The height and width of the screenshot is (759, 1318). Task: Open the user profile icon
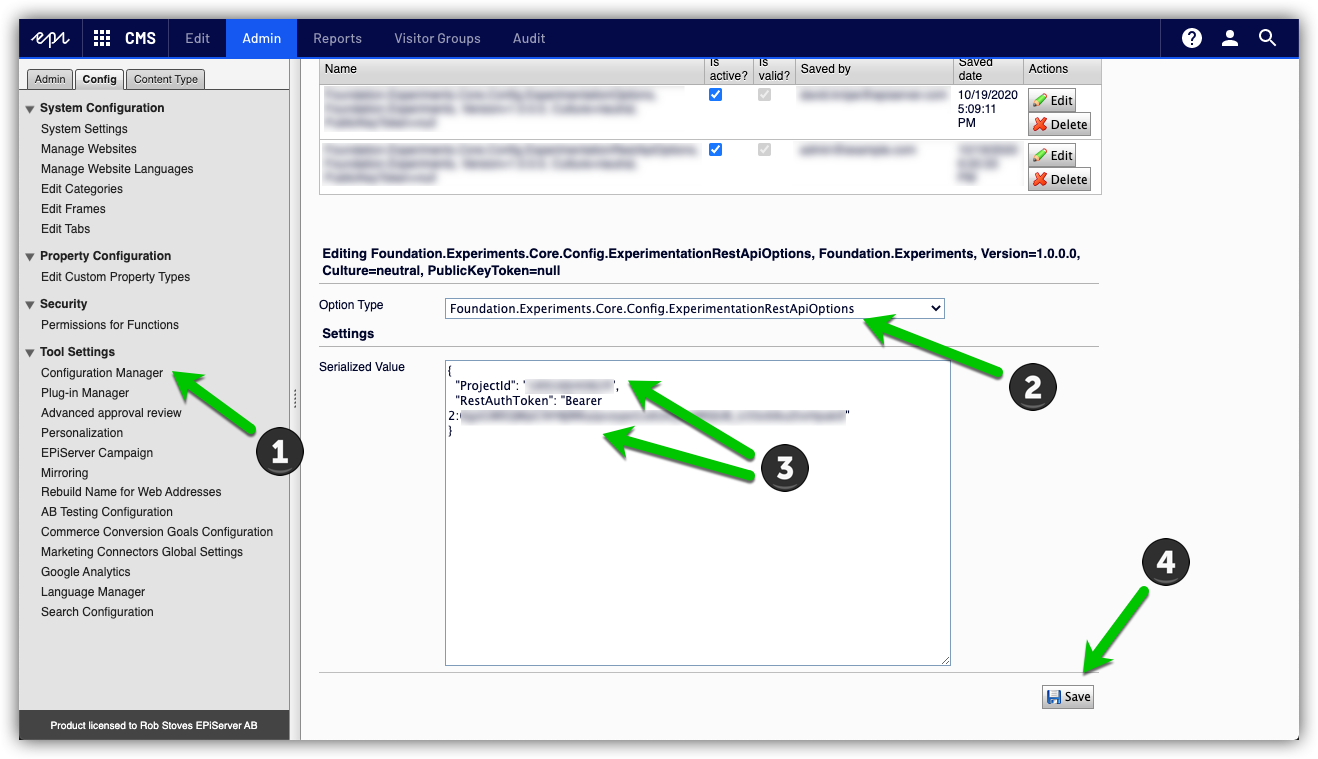[1230, 38]
